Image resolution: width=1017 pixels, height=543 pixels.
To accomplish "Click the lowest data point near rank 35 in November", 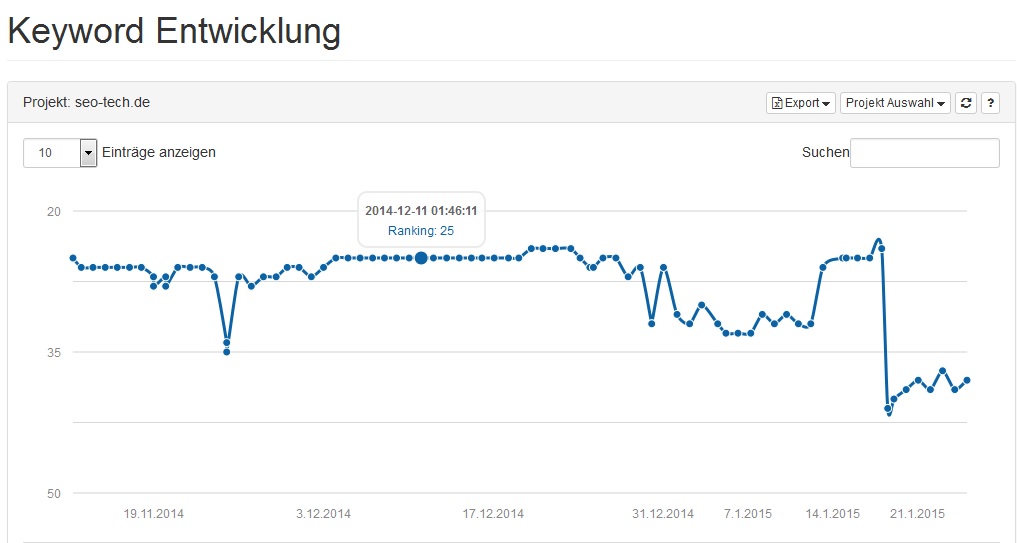I will pos(226,352).
